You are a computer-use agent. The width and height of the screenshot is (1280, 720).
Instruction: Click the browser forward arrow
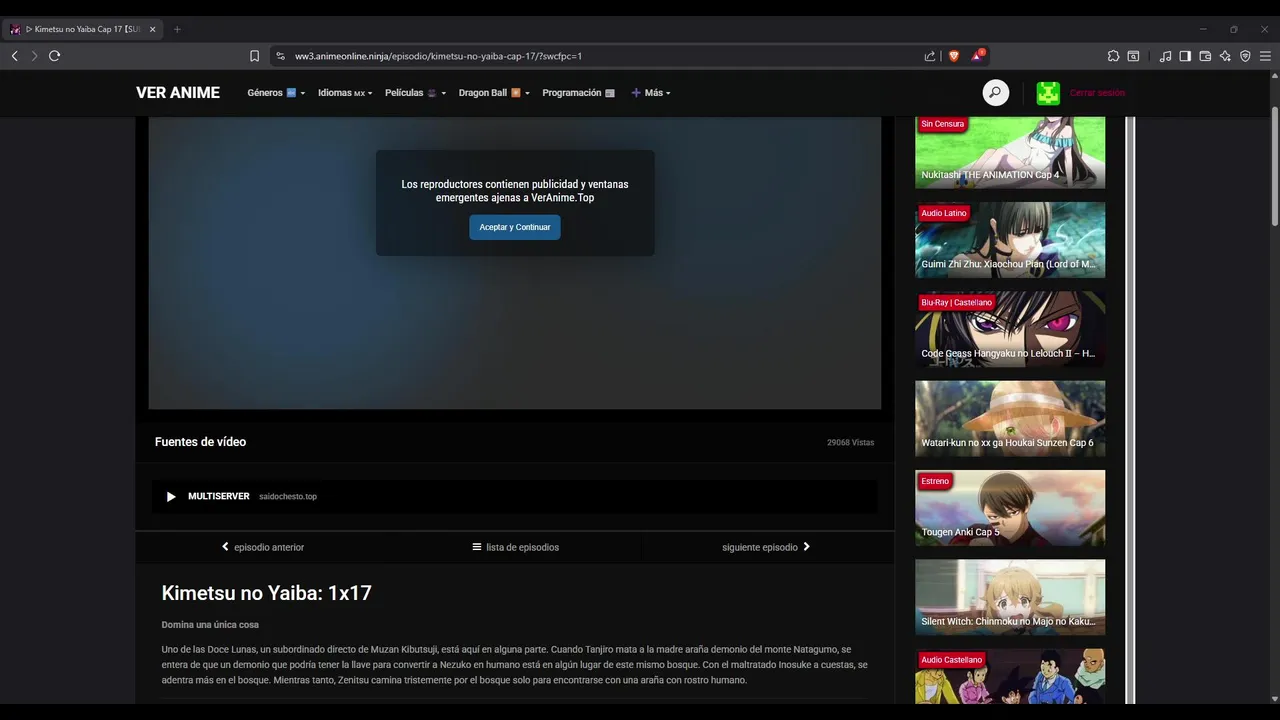click(34, 56)
